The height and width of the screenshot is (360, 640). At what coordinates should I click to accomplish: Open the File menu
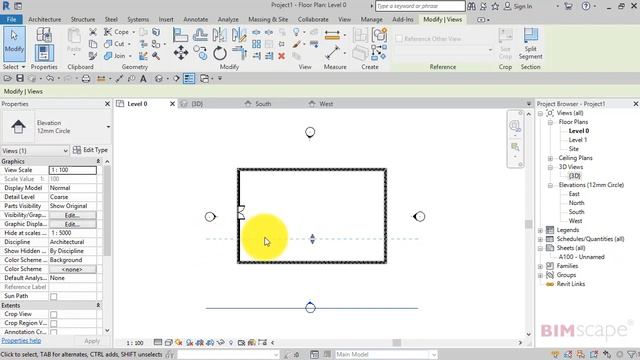pos(11,19)
